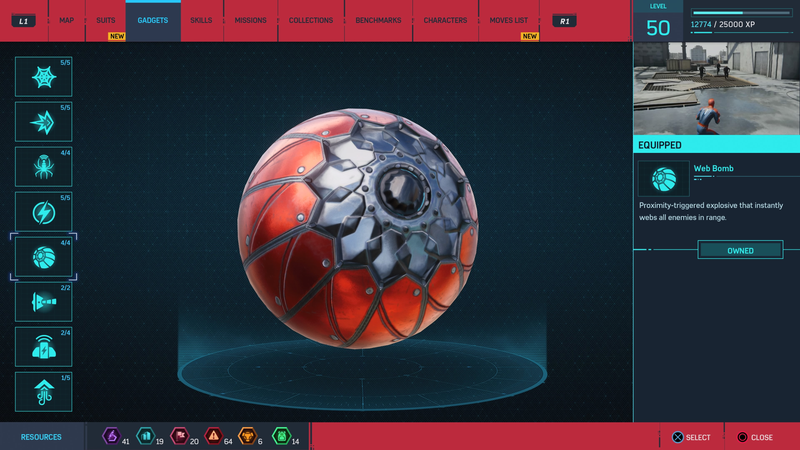Go to the Characters tab
The image size is (800, 450).
pos(445,20)
